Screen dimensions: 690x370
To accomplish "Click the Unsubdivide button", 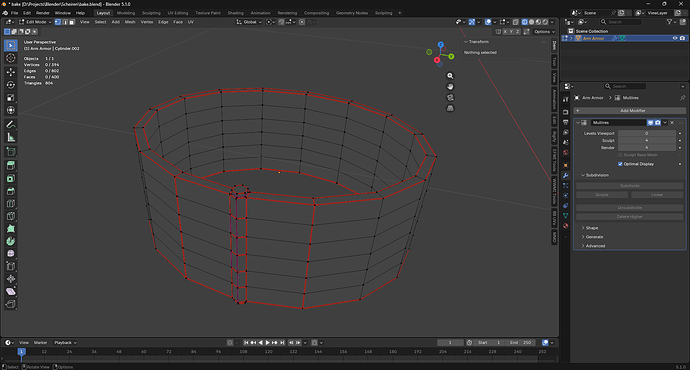I will click(x=630, y=208).
